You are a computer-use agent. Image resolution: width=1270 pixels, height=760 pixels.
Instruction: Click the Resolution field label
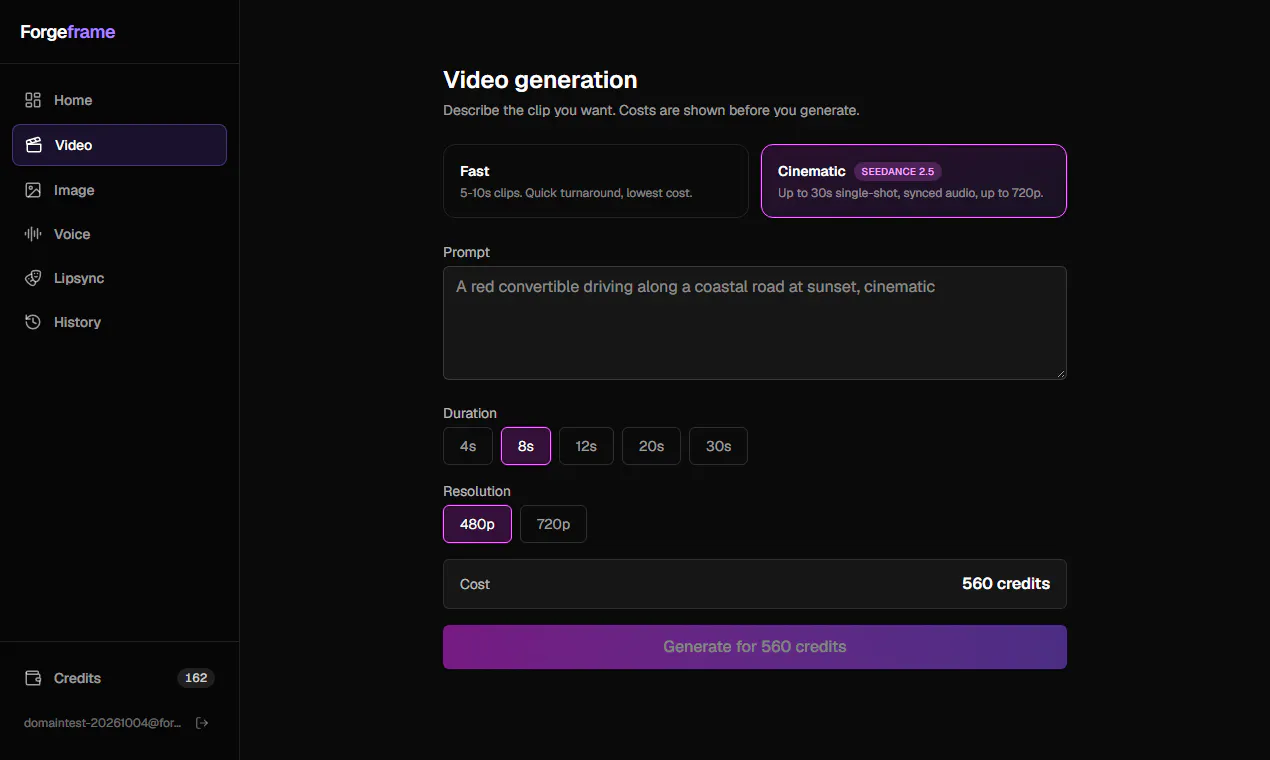[x=477, y=491]
